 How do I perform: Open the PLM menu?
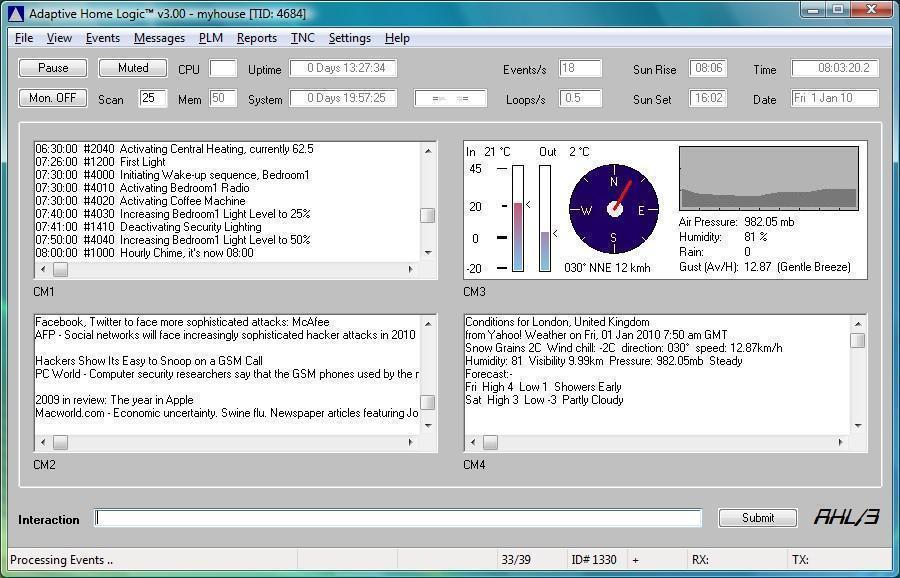210,38
